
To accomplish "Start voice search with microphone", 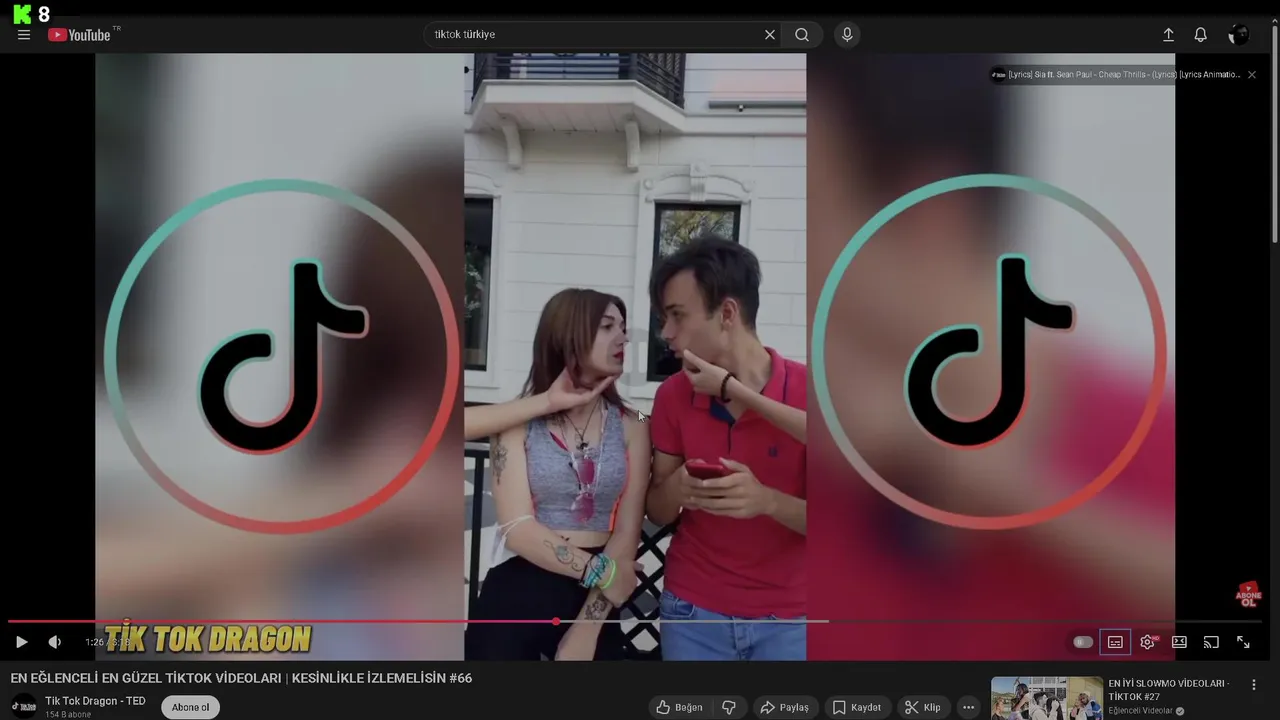I will coord(847,35).
